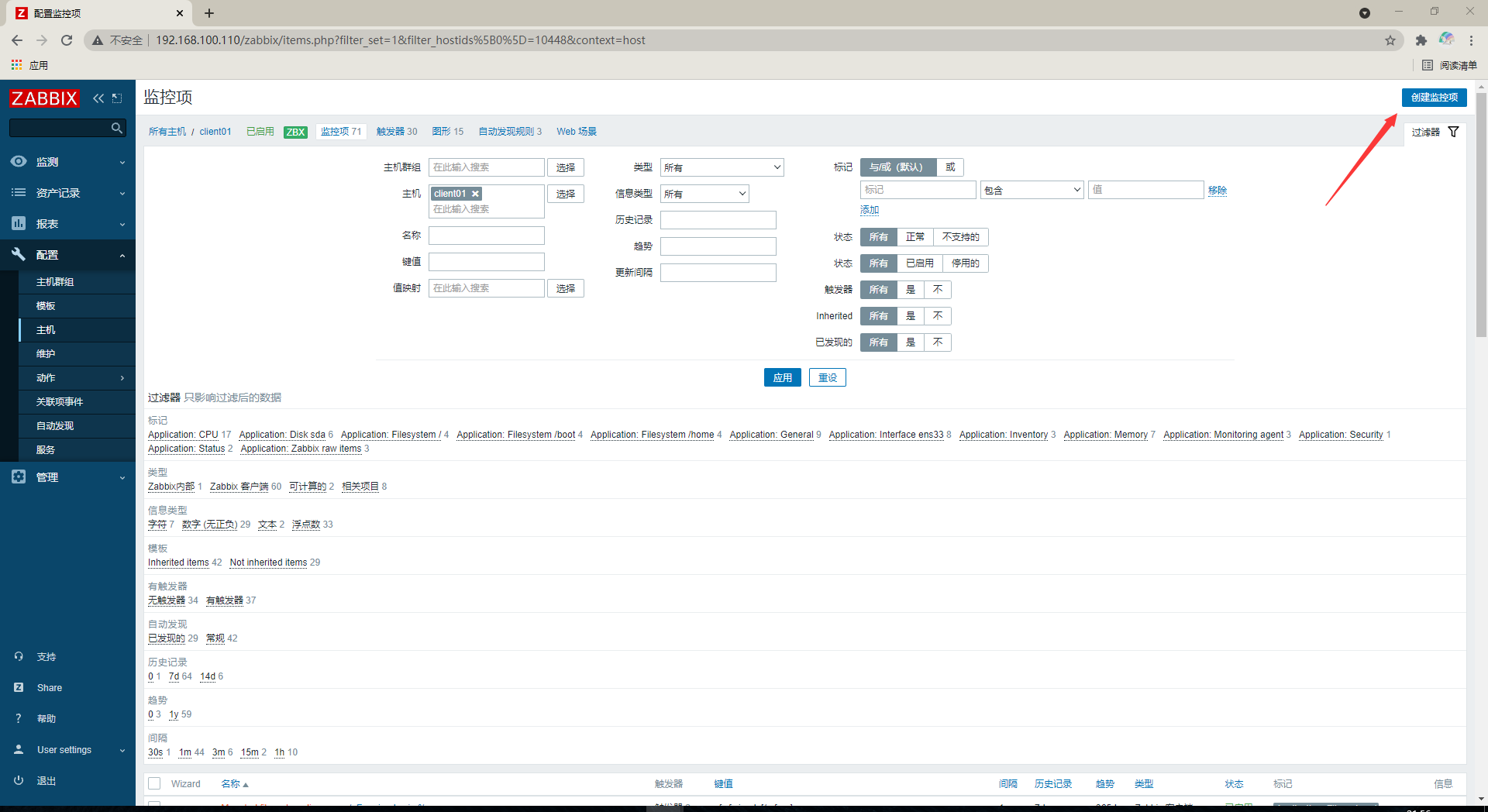
Task: Switch to 触发器 30 tab
Action: [397, 132]
